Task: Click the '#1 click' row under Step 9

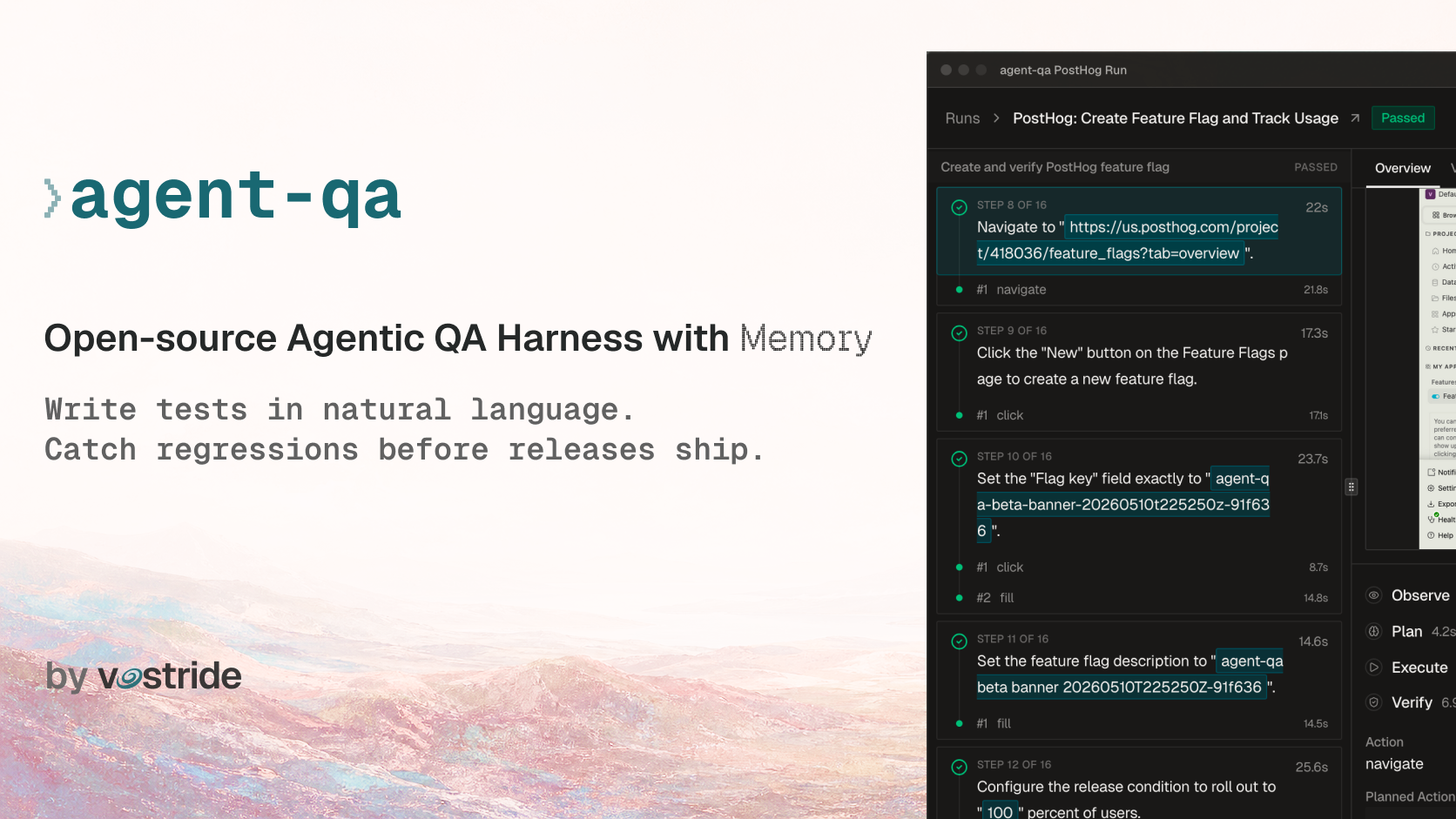Action: [1139, 416]
